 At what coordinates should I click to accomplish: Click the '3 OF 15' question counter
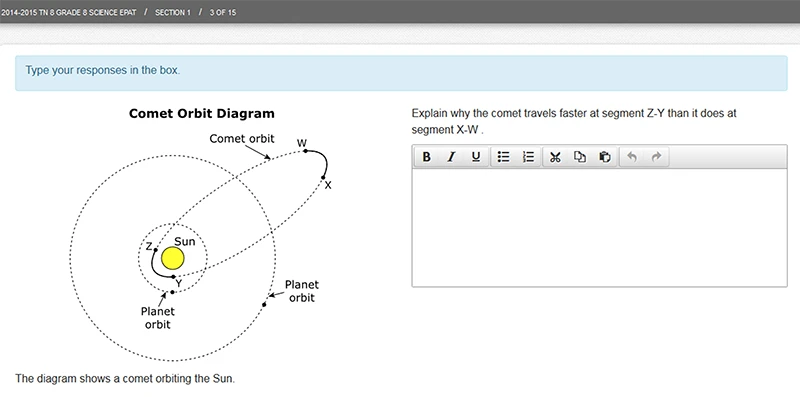coord(223,13)
